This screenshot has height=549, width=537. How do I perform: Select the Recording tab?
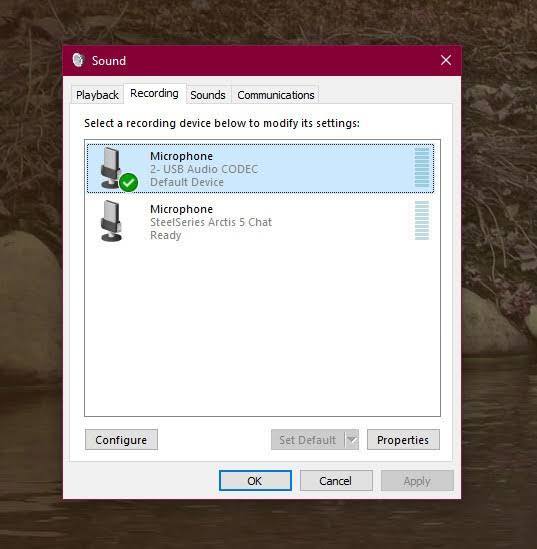pos(154,93)
